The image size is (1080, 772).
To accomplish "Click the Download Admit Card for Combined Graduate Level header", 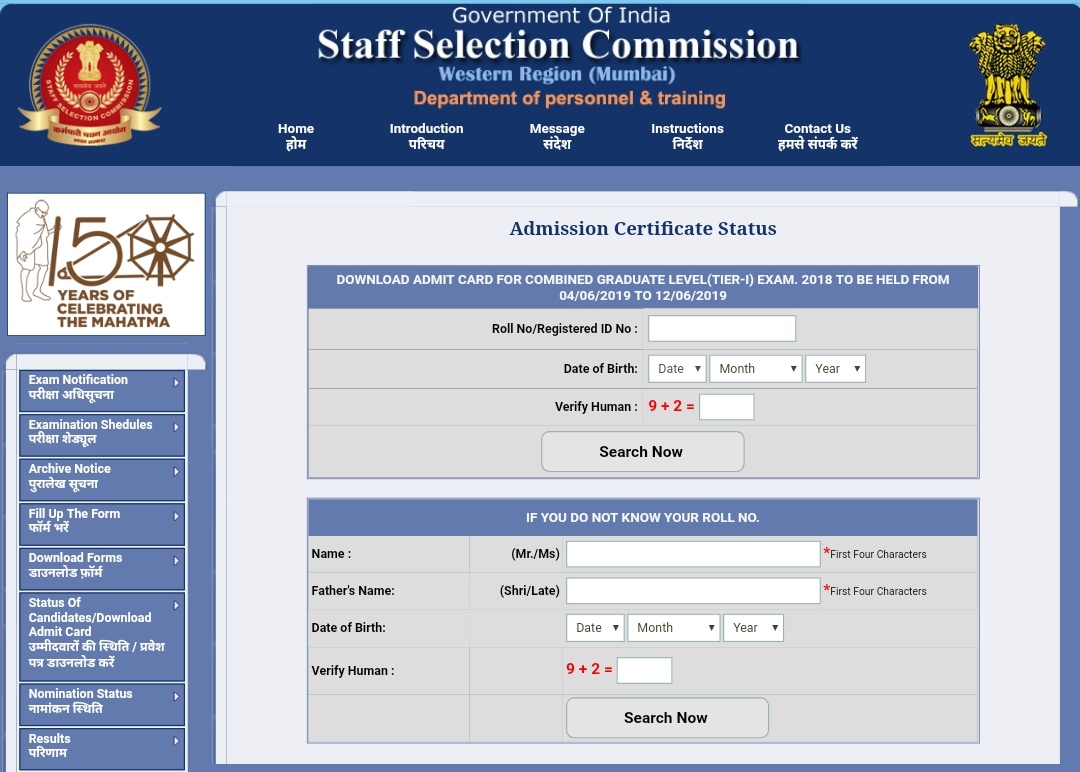I will (x=643, y=287).
